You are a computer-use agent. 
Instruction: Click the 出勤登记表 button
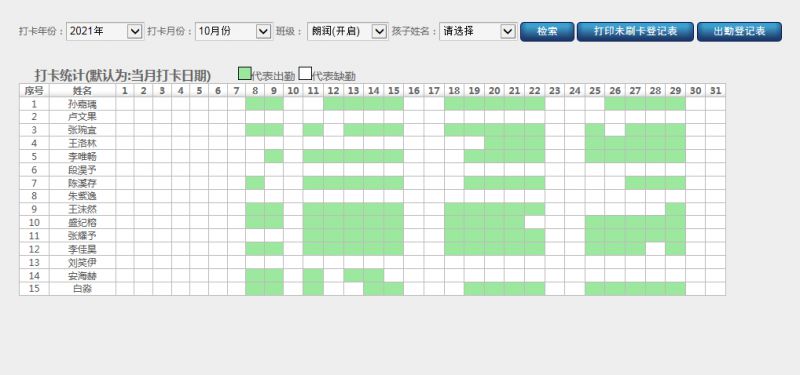pos(739,32)
